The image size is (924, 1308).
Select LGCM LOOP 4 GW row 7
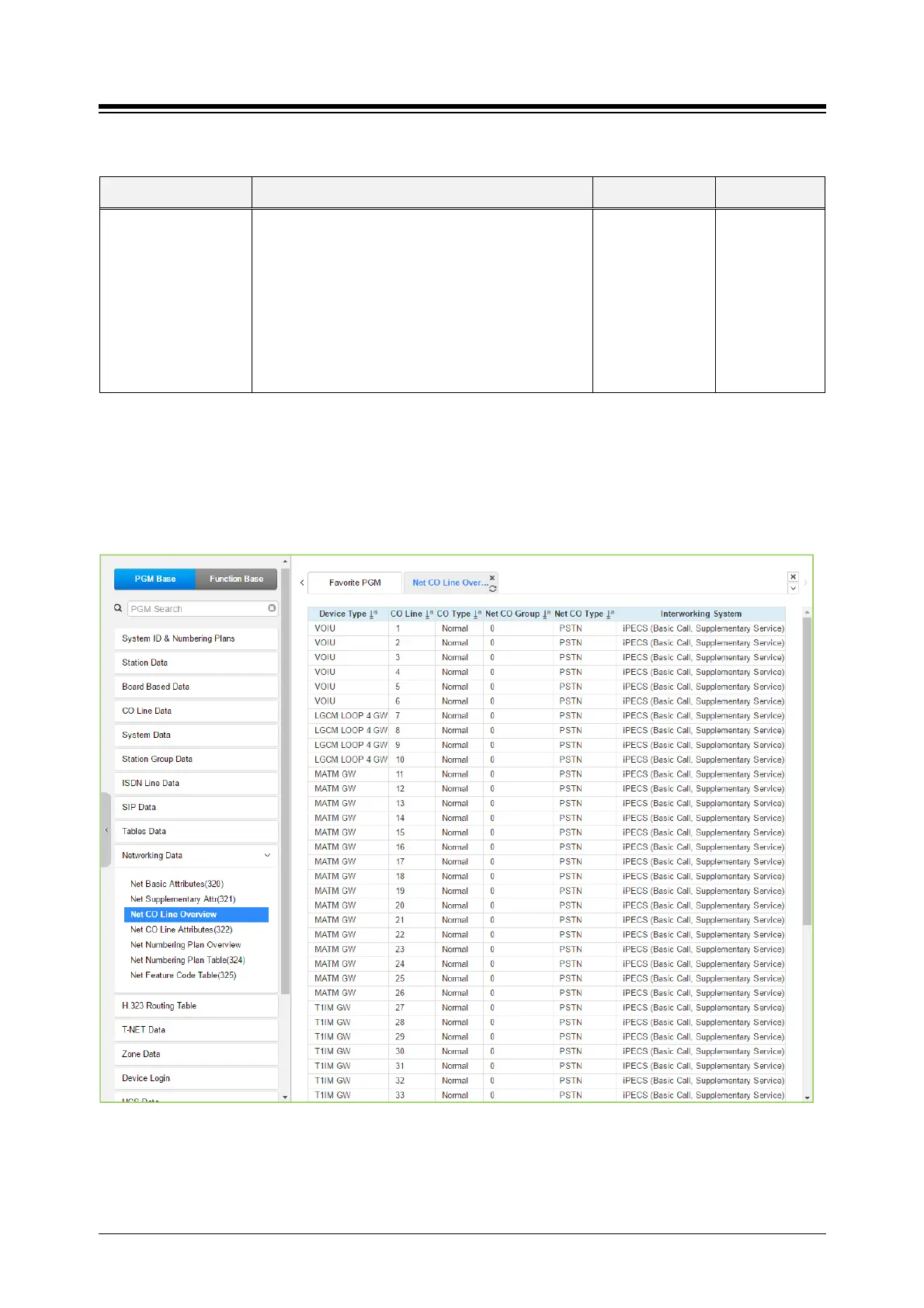click(547, 715)
